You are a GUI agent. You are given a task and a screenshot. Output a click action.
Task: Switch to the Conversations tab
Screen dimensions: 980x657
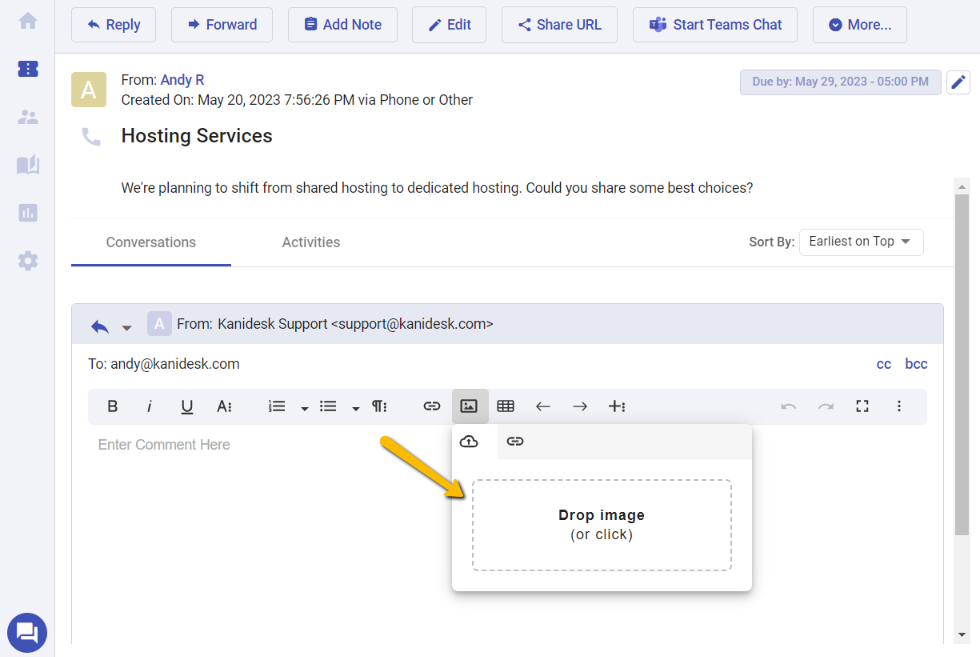coord(151,243)
